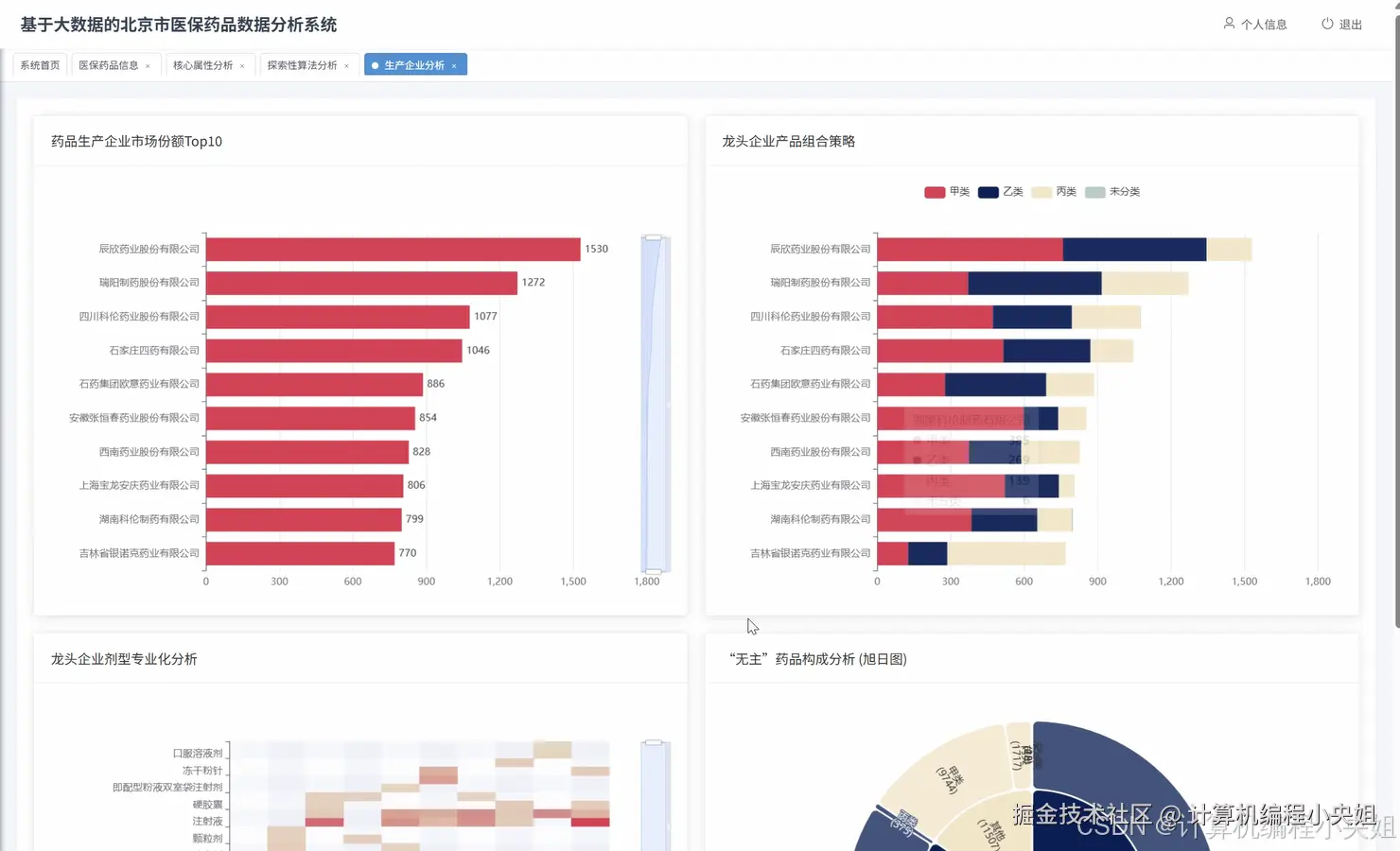This screenshot has height=851, width=1400.
Task: Click the 龙头企业剂型专业化分析 card title
Action: (x=124, y=659)
